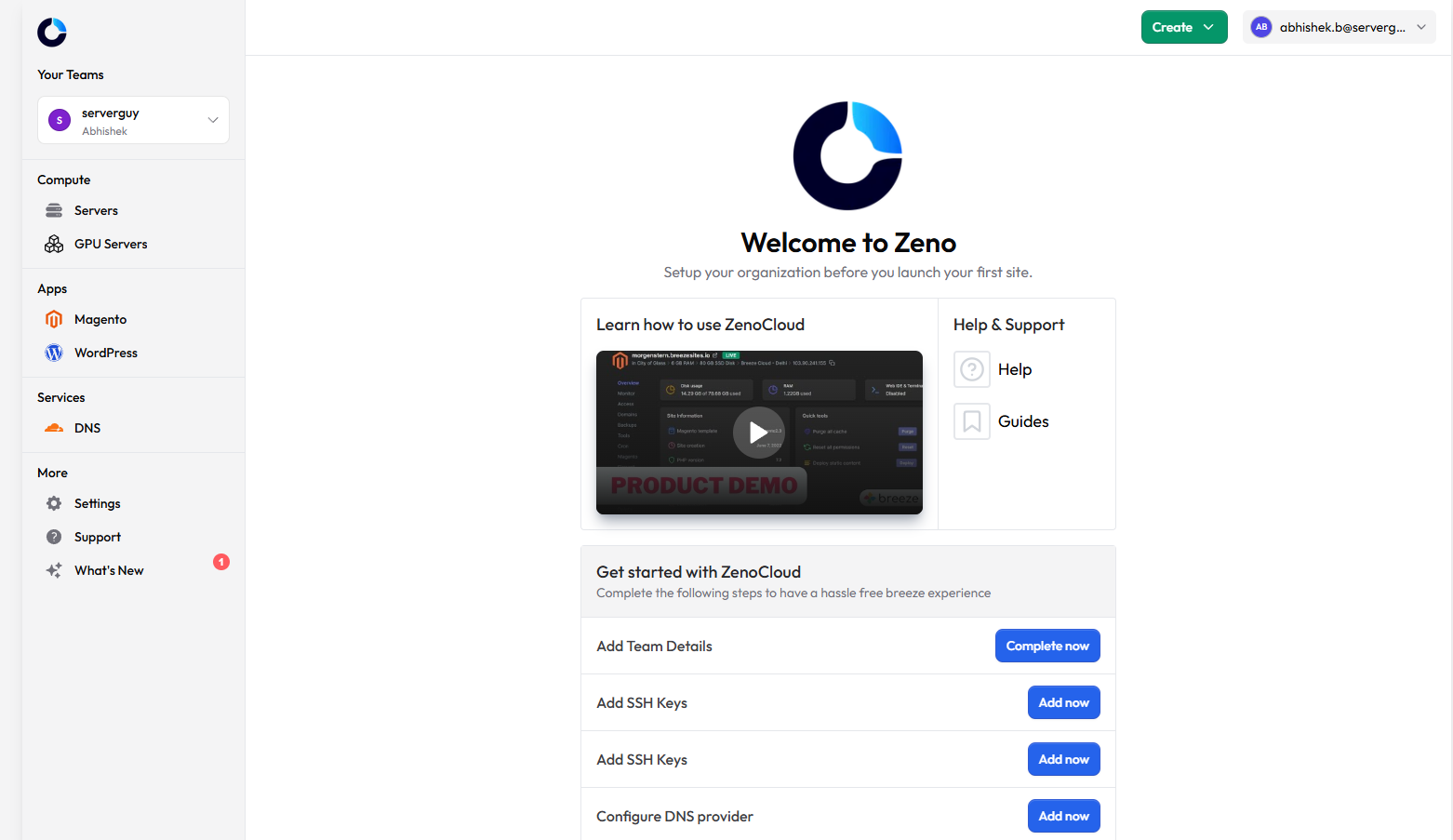Click Complete now for Add Team Details
The height and width of the screenshot is (840, 1453).
pyautogui.click(x=1047, y=646)
